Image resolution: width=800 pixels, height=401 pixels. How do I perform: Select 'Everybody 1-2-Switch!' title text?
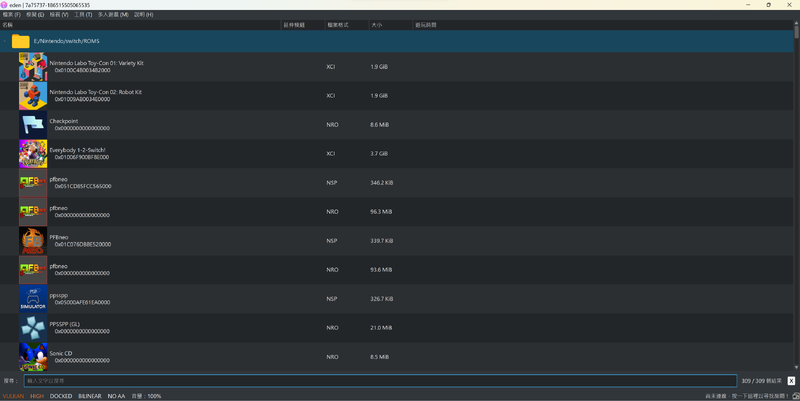(x=78, y=150)
